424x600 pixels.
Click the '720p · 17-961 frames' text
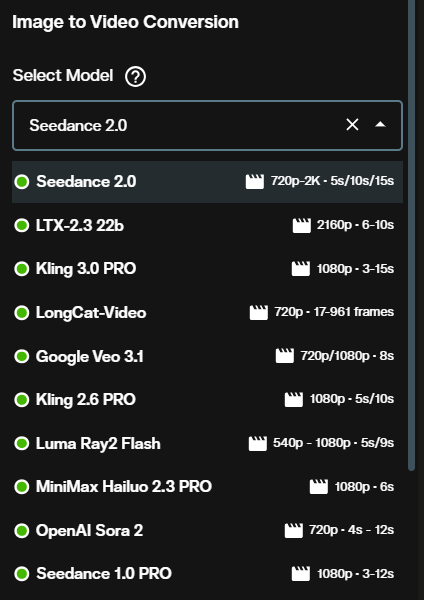pyautogui.click(x=334, y=312)
